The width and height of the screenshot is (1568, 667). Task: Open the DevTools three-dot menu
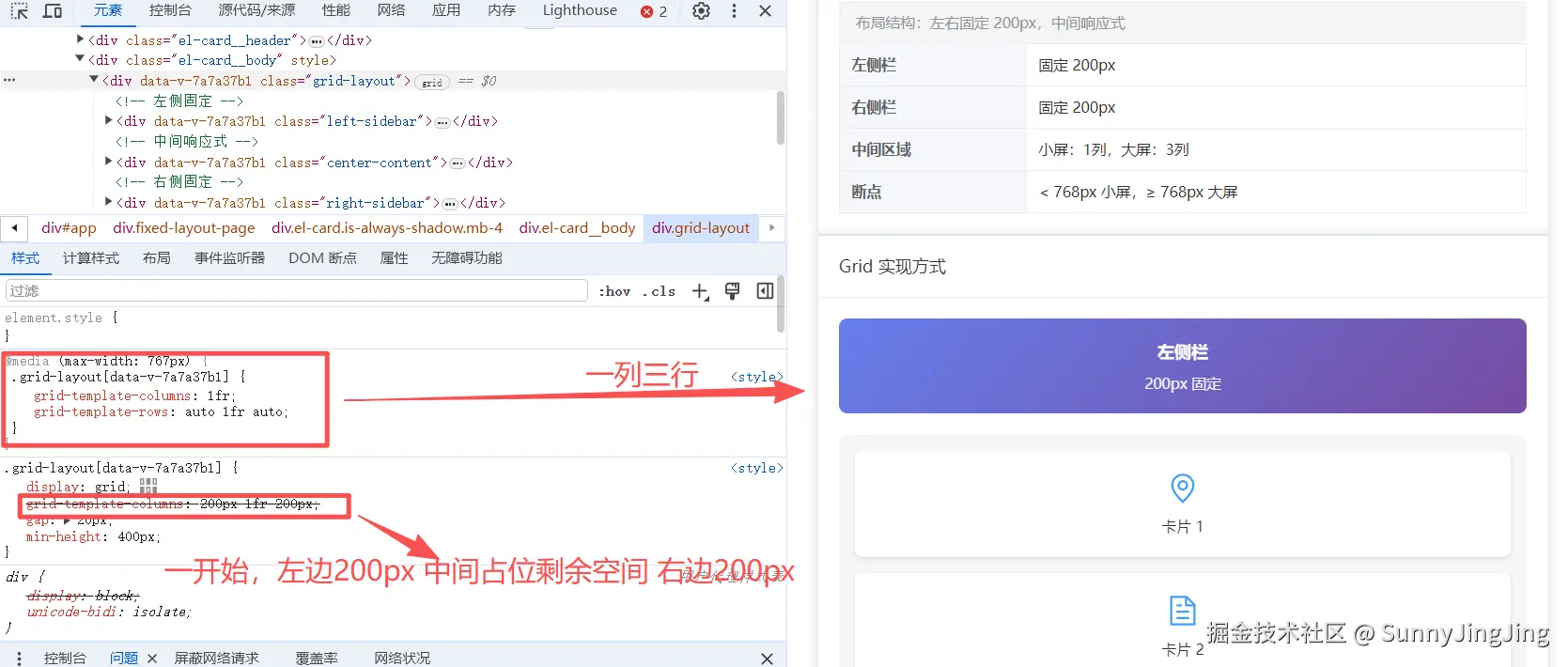[734, 11]
